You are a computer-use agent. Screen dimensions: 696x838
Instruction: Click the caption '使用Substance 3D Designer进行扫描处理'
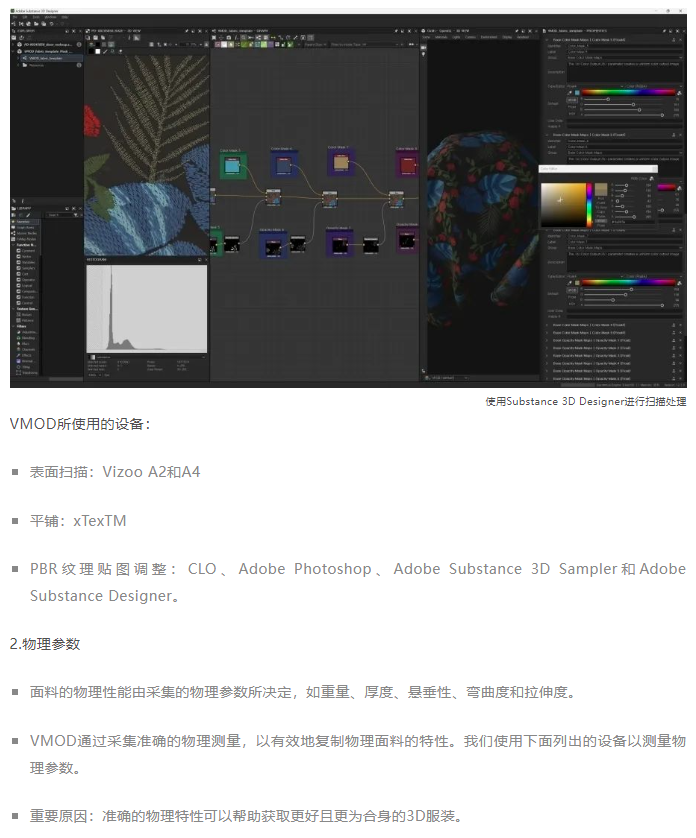tap(586, 401)
